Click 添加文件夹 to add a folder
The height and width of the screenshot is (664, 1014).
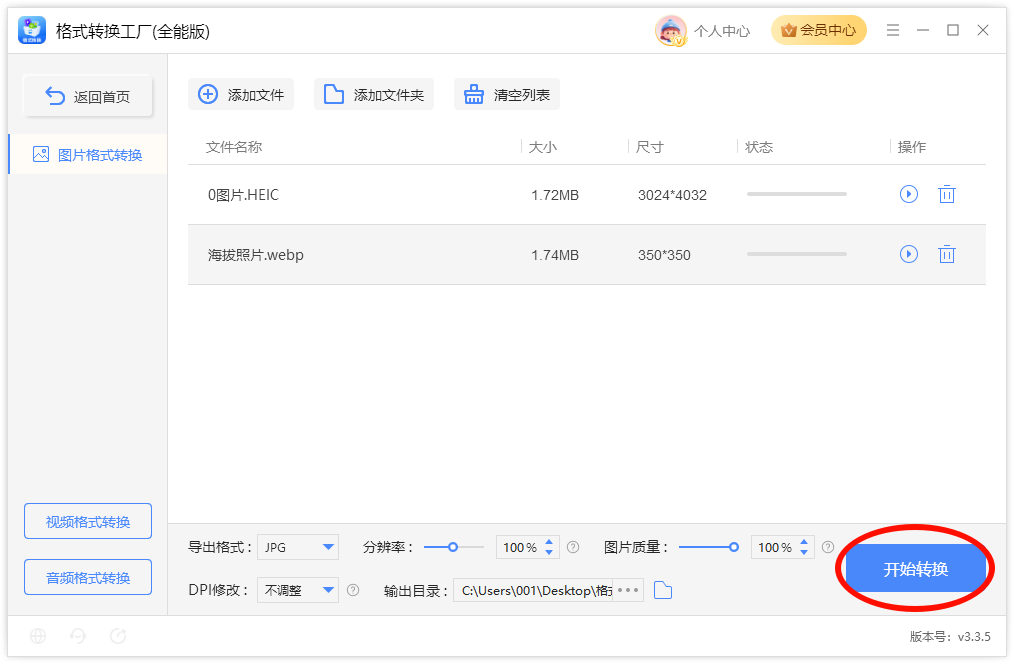pos(374,94)
